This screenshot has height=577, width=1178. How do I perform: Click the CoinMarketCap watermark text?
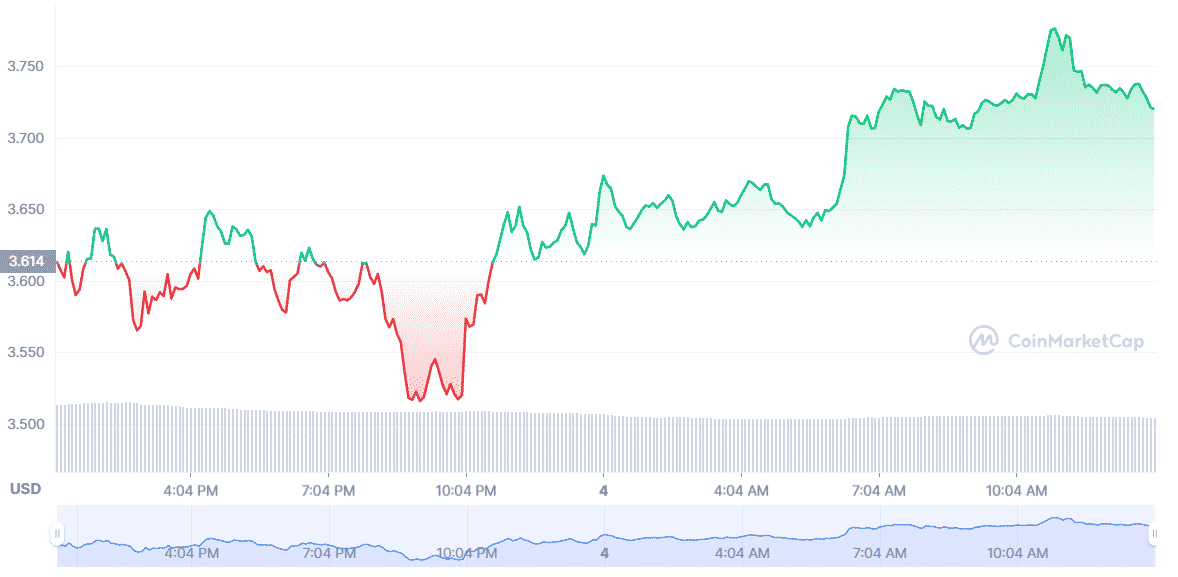pyautogui.click(x=1076, y=342)
